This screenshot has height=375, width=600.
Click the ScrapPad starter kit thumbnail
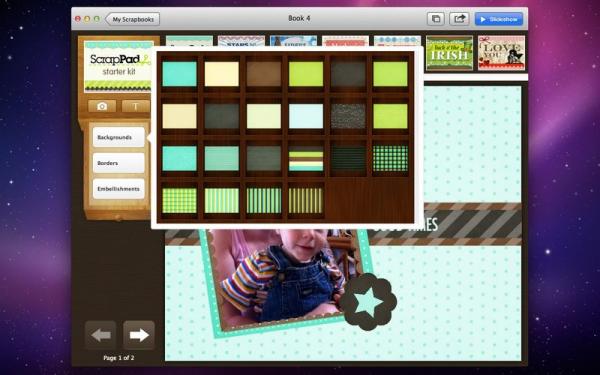coord(119,67)
